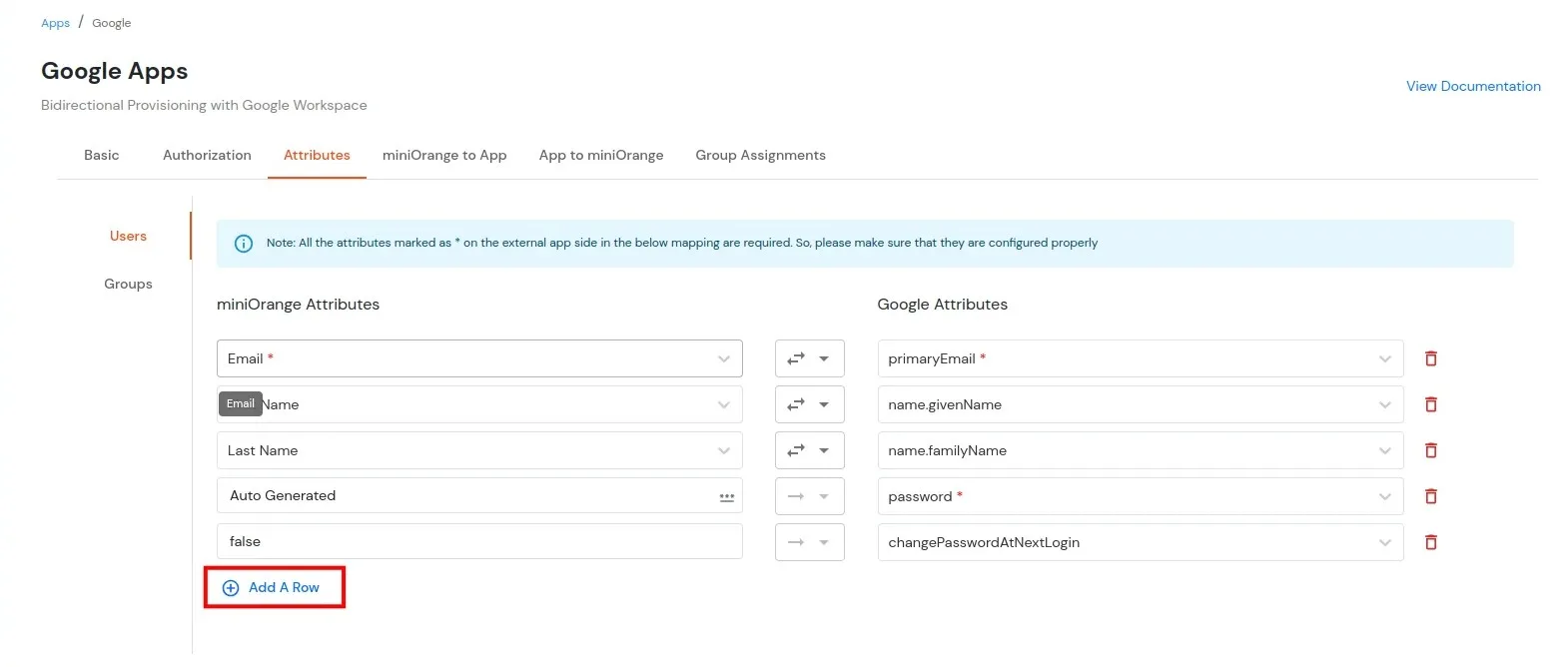The height and width of the screenshot is (667, 1568).
Task: Click the info icon in the note banner
Action: tap(243, 244)
